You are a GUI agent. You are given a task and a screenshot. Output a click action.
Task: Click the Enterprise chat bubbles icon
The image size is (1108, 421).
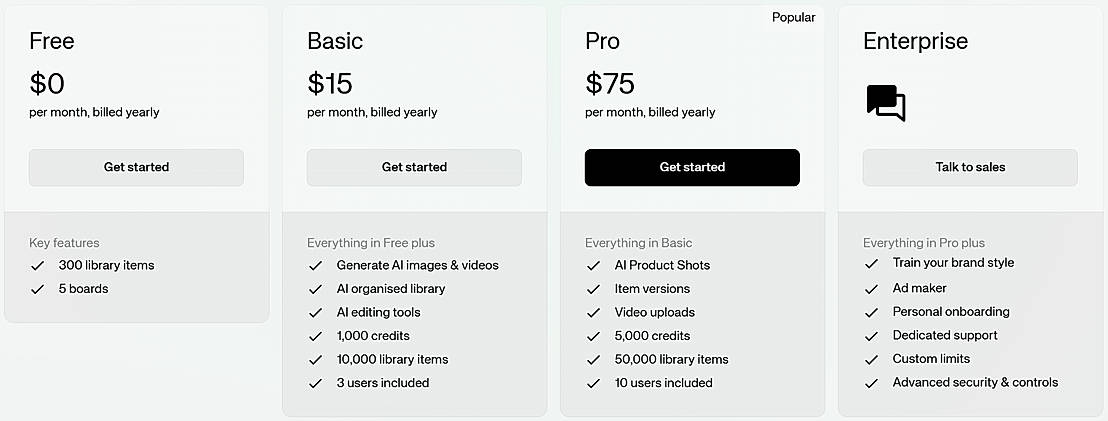(x=885, y=103)
